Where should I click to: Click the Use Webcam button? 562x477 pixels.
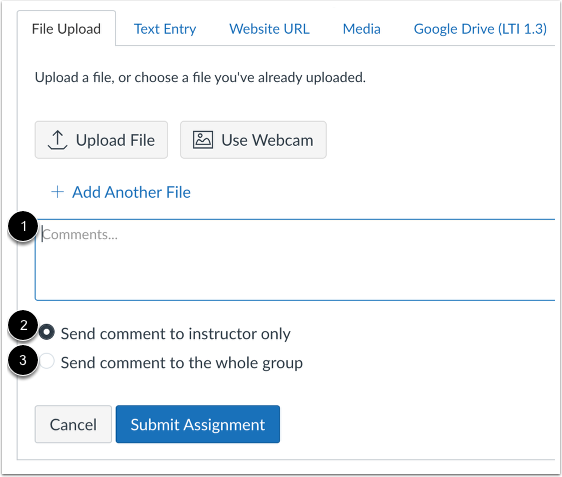(x=253, y=140)
